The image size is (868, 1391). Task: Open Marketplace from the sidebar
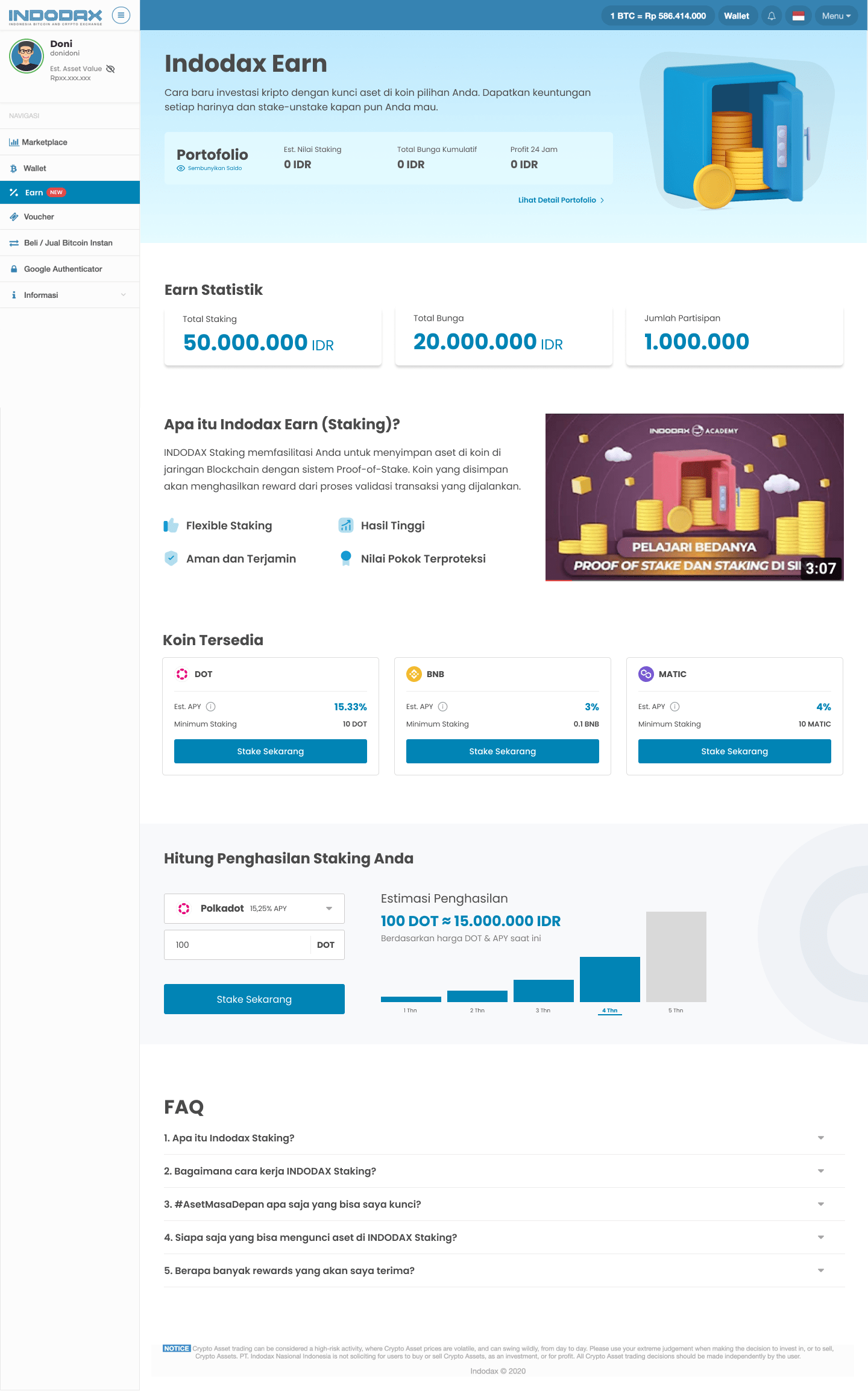click(x=70, y=142)
